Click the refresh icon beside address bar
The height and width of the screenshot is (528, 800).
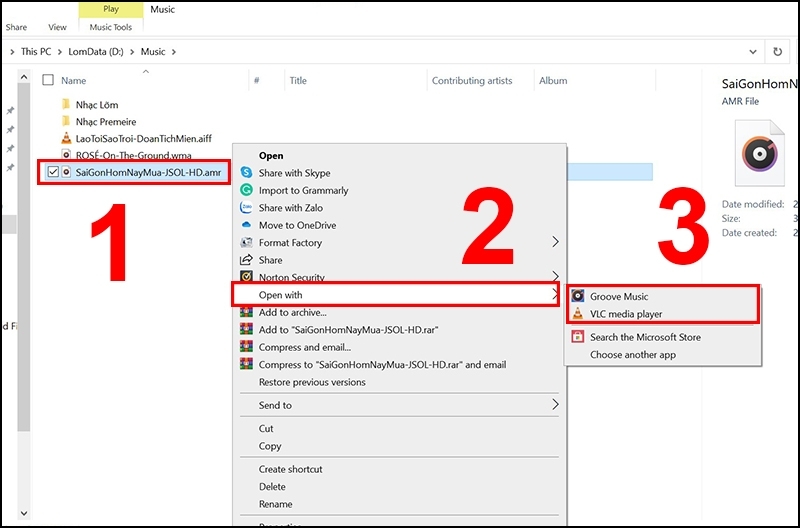778,52
